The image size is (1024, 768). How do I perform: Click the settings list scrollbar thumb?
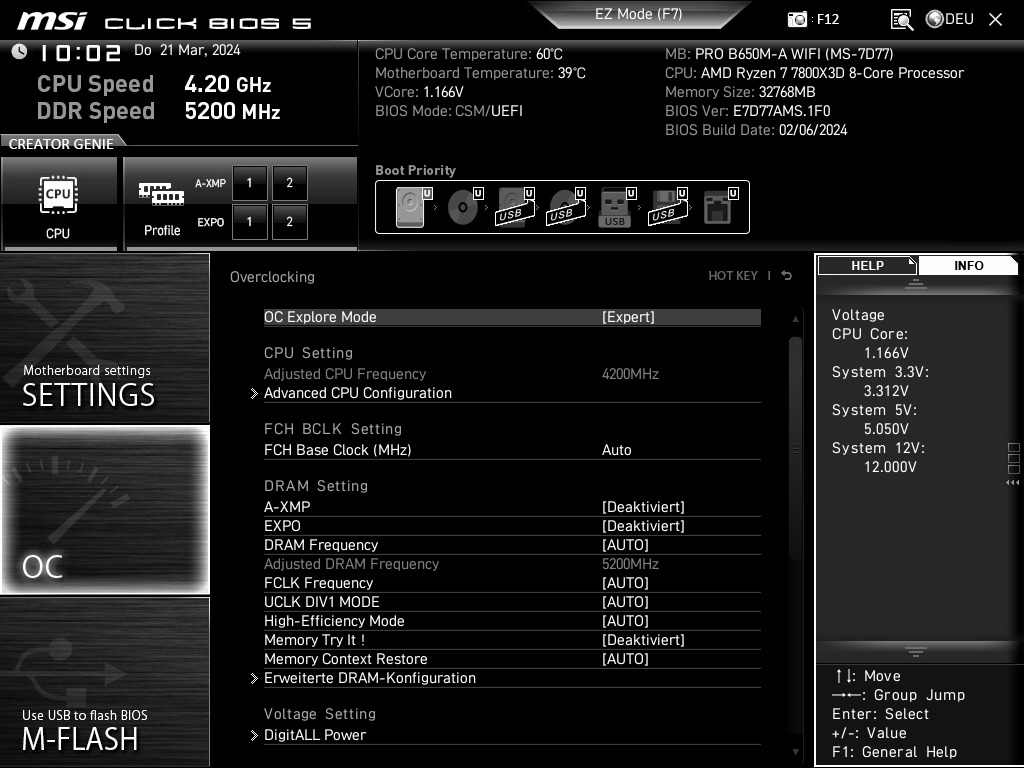[795, 448]
